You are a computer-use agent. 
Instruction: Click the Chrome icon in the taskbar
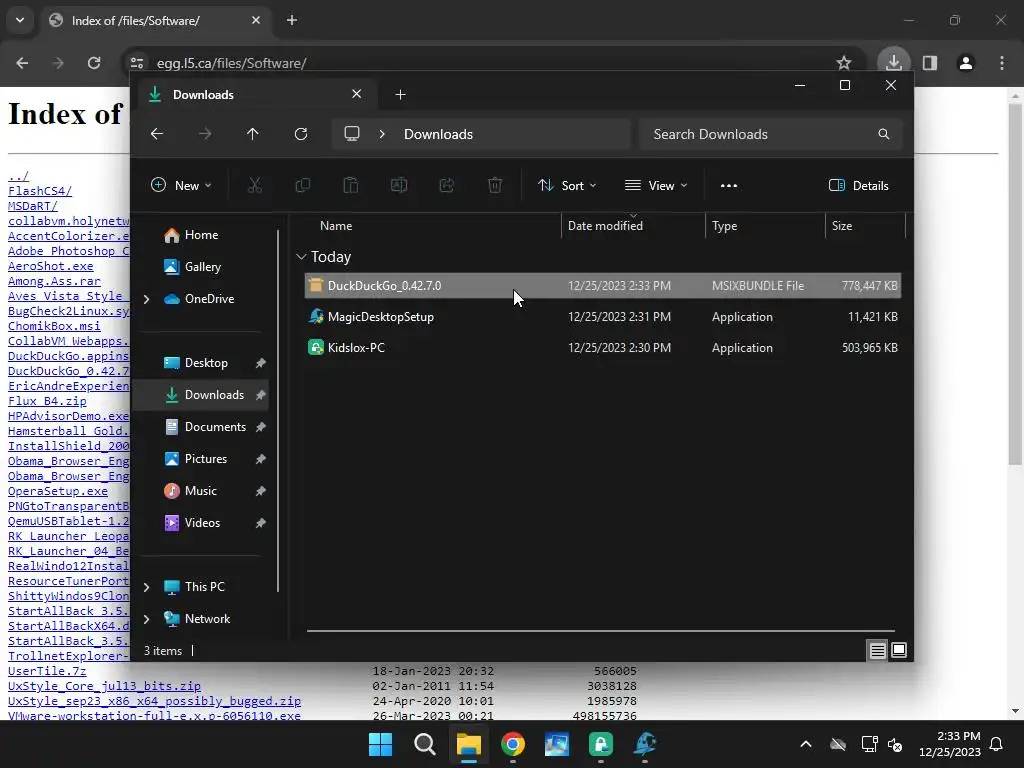tap(513, 744)
